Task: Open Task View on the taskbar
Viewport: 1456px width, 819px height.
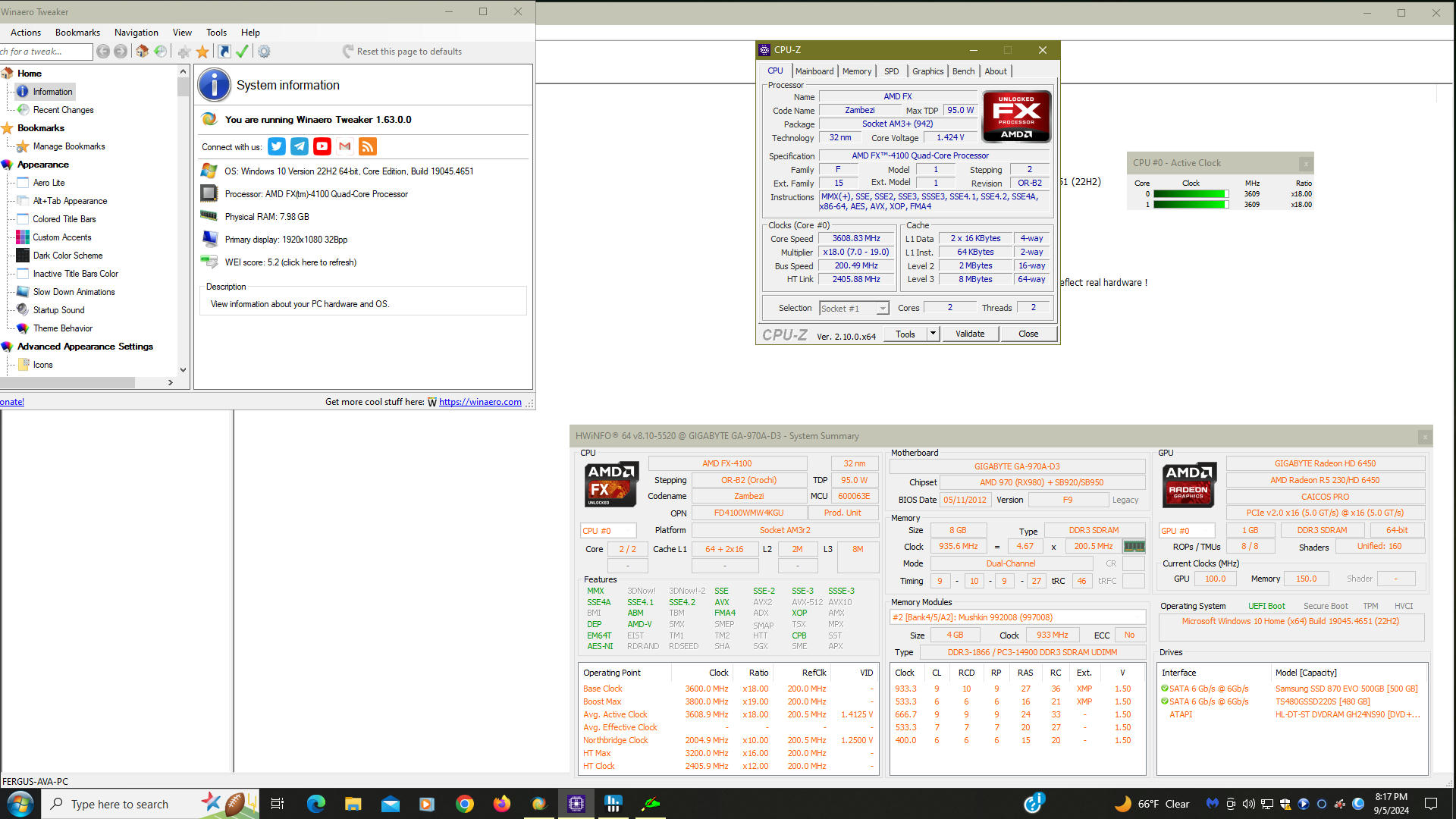Action: click(278, 804)
